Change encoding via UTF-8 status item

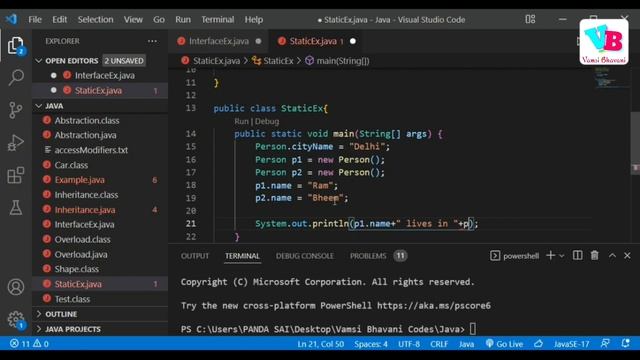pyautogui.click(x=409, y=344)
